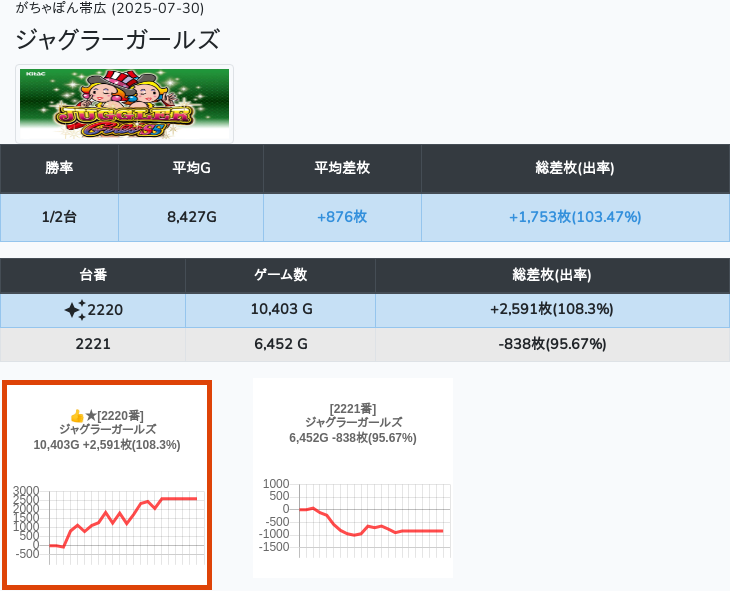Select the 1/2台 win rate cell

pyautogui.click(x=59, y=217)
